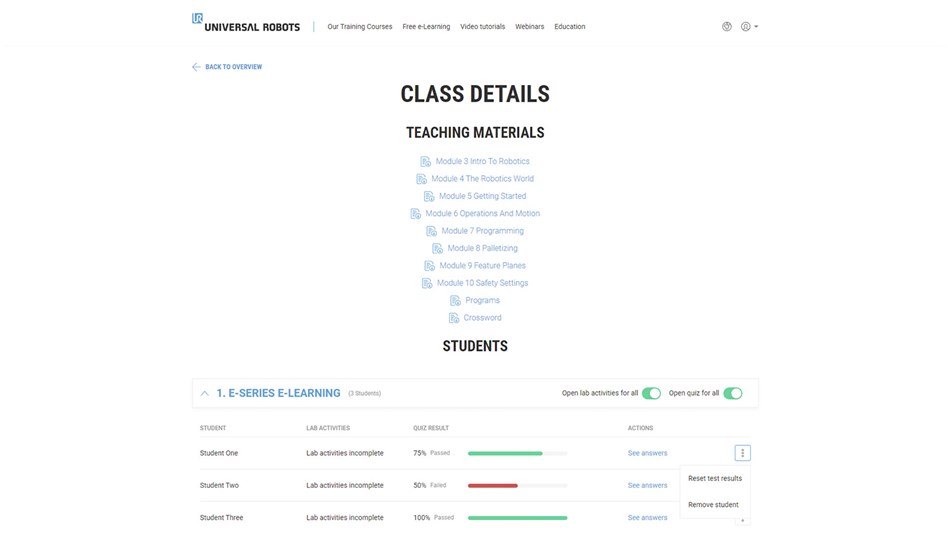Go to Video tutorials
The width and height of the screenshot is (950, 534).
point(482,27)
